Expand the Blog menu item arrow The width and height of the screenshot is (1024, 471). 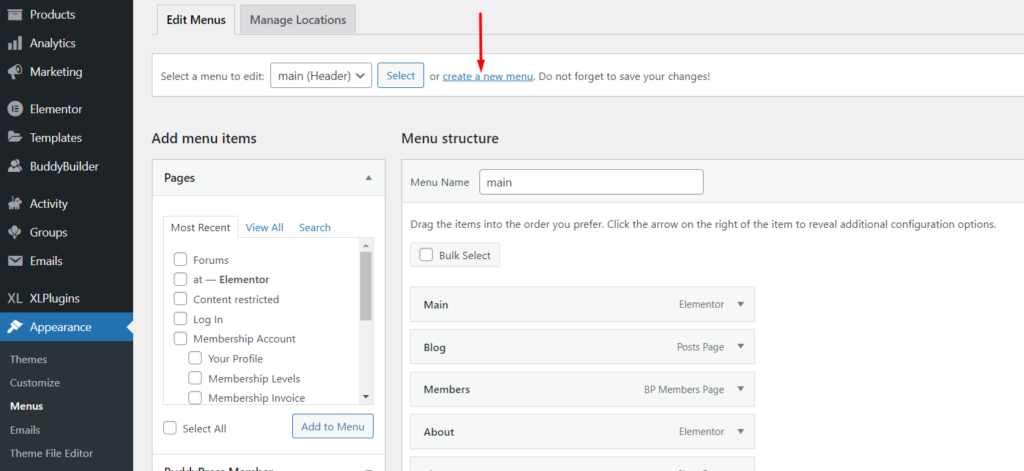(741, 346)
